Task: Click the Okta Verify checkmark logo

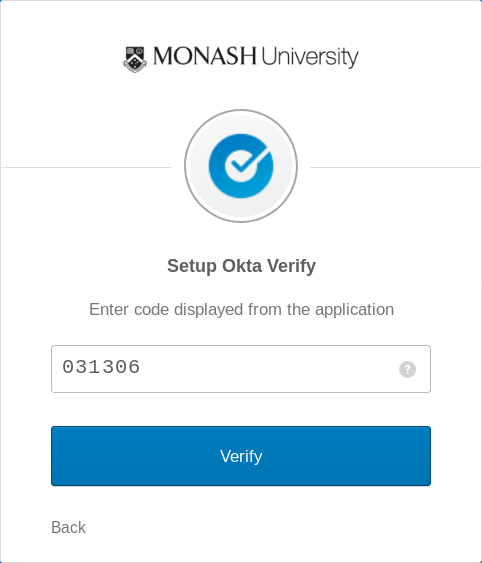Action: click(x=241, y=166)
